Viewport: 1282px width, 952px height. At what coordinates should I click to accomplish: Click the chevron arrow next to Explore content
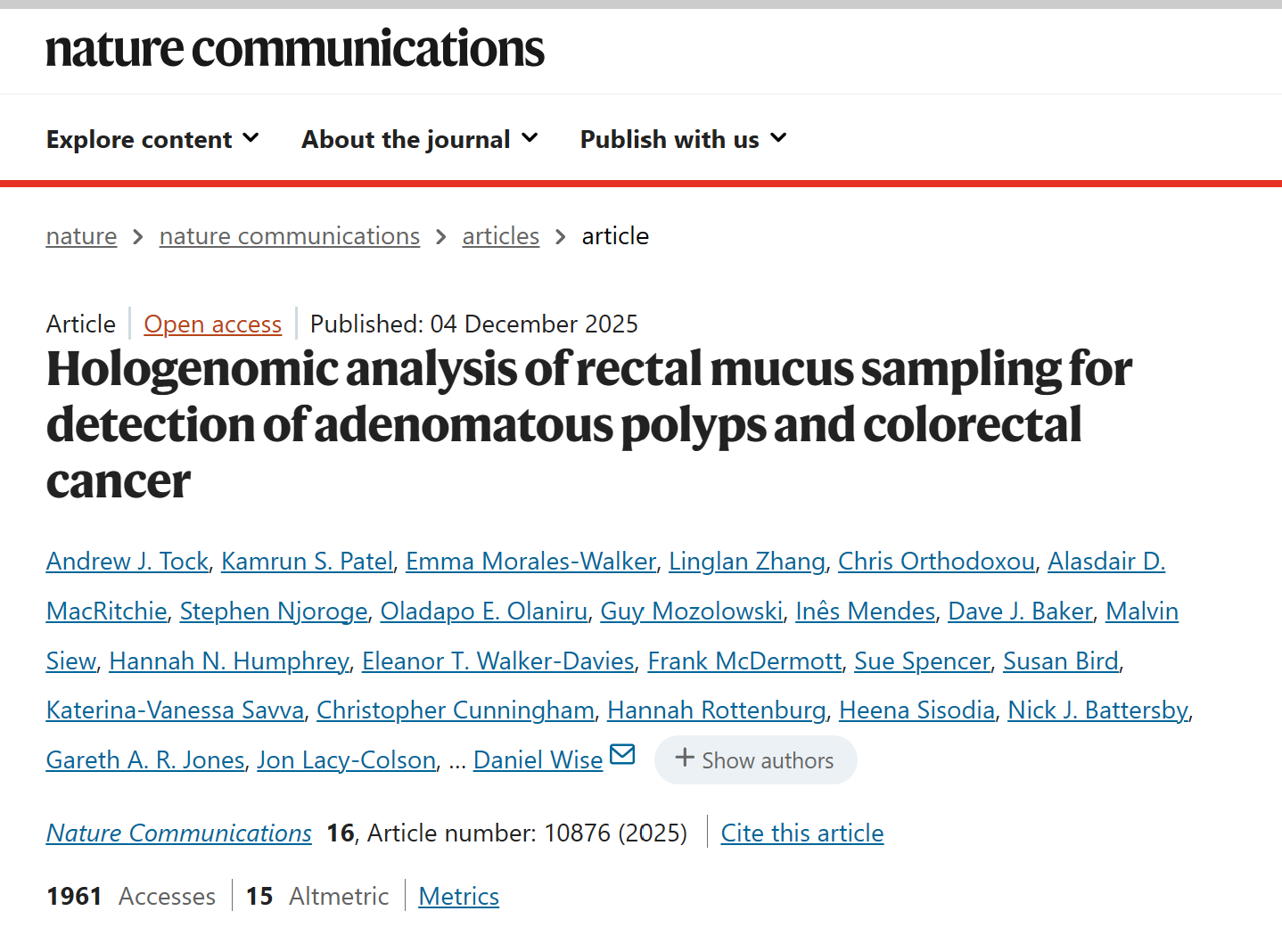click(x=251, y=138)
